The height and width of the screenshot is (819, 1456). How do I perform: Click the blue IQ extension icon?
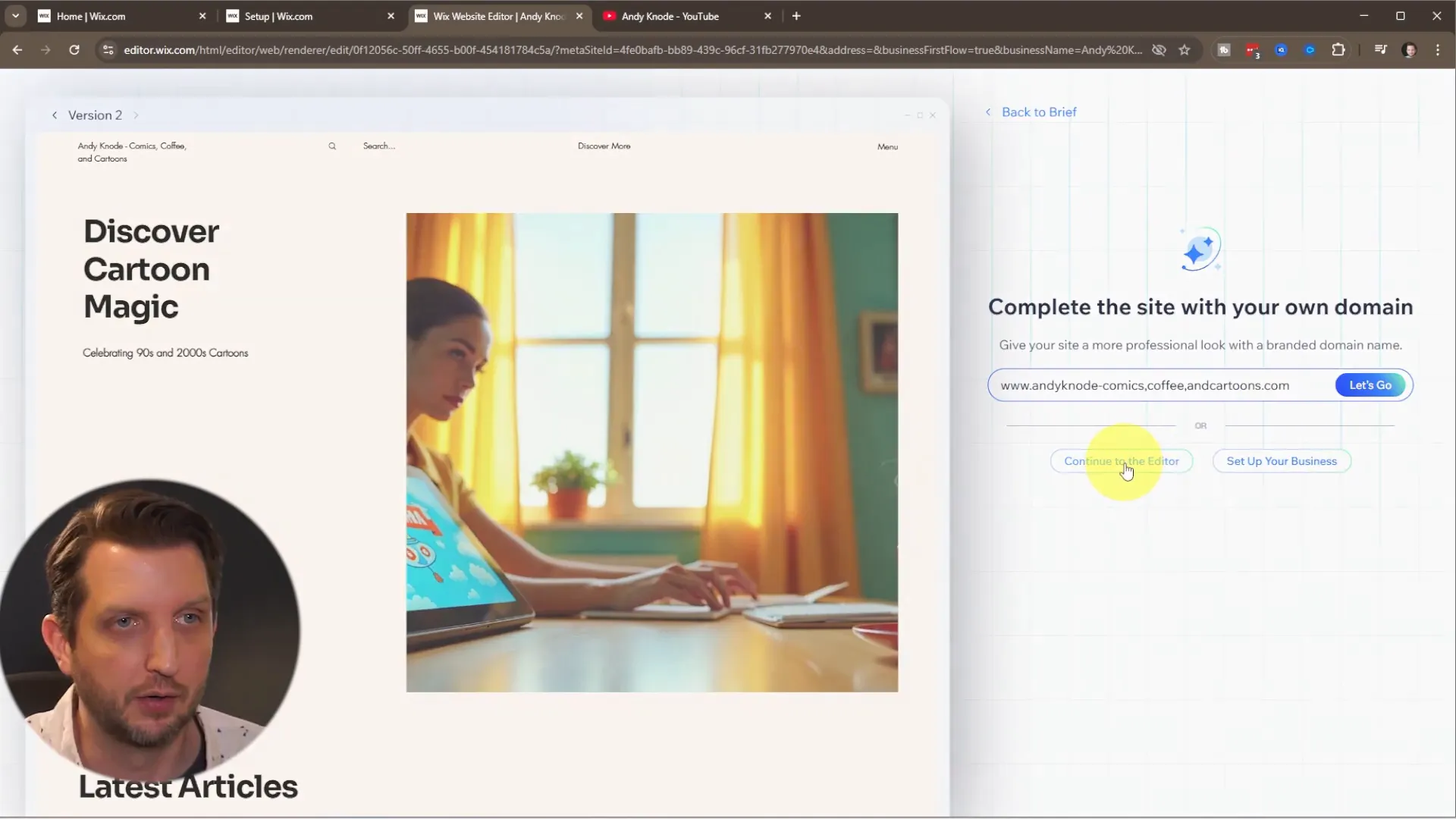coord(1282,49)
